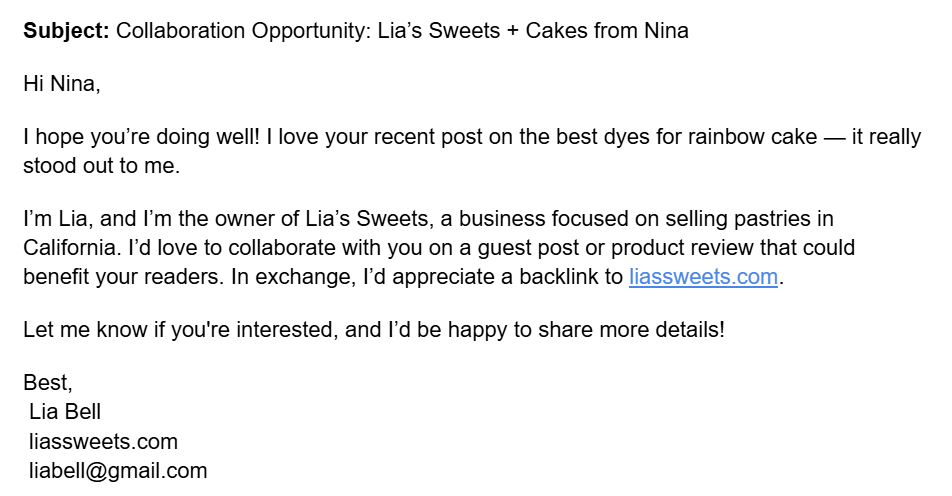Click the phrase "I hope you're doing well!"
952x496 pixels.
point(140,138)
